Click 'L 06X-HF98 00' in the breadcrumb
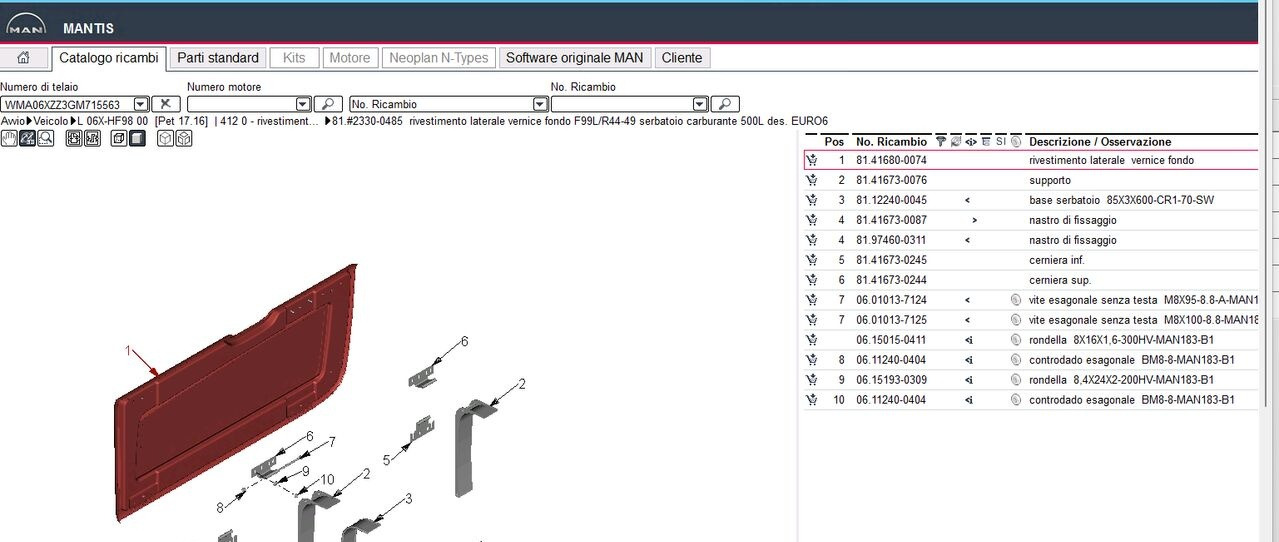The image size is (1279, 542). coord(113,121)
